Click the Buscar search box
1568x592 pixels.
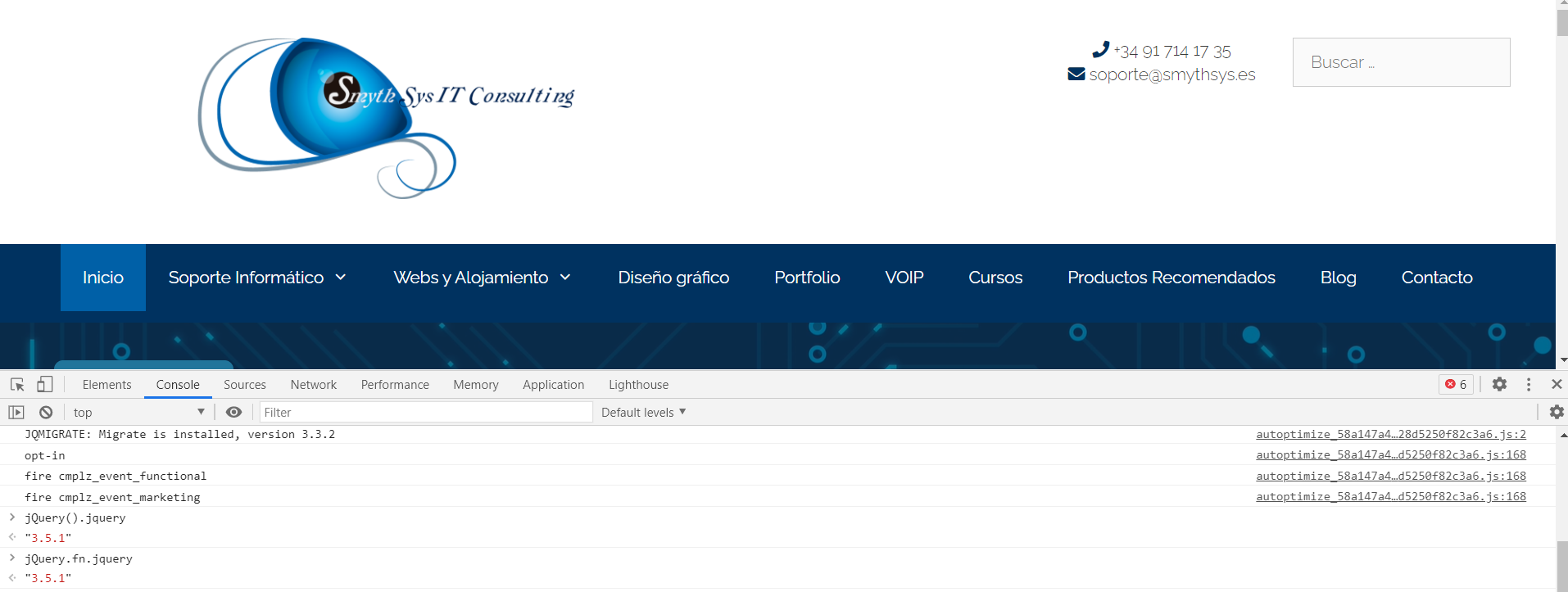(1401, 62)
